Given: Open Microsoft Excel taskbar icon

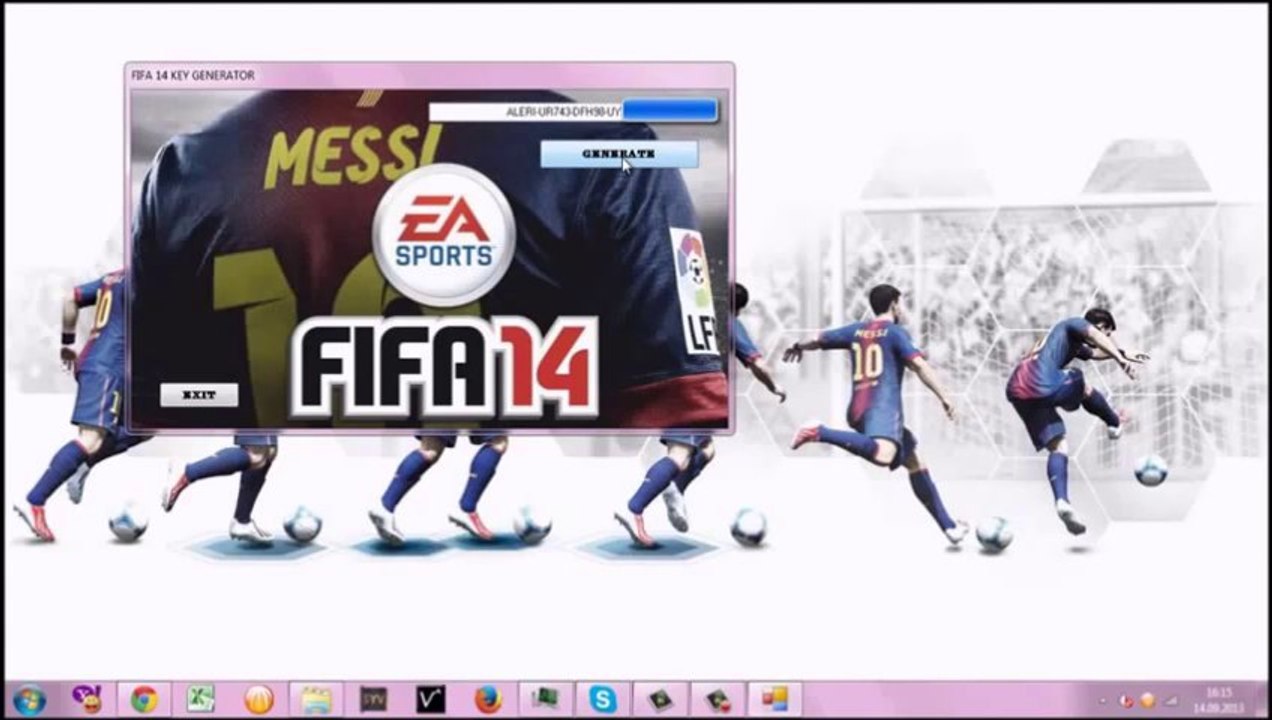Looking at the screenshot, I should [x=201, y=699].
